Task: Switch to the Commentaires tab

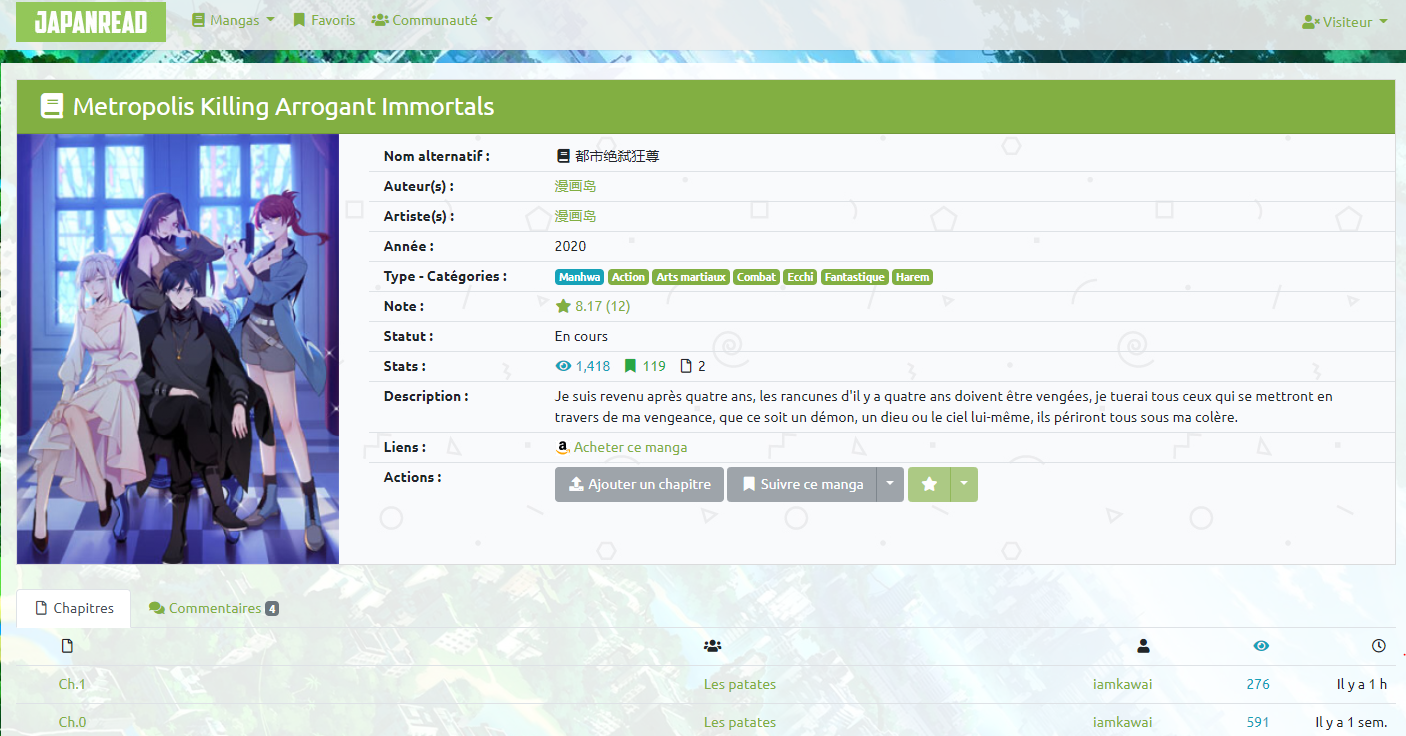Action: 213,608
